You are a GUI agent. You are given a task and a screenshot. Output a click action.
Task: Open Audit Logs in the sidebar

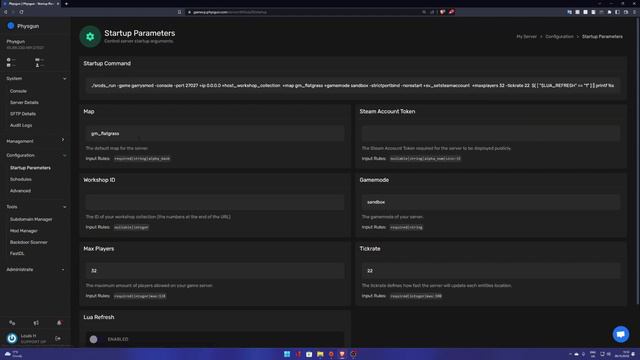tap(21, 125)
